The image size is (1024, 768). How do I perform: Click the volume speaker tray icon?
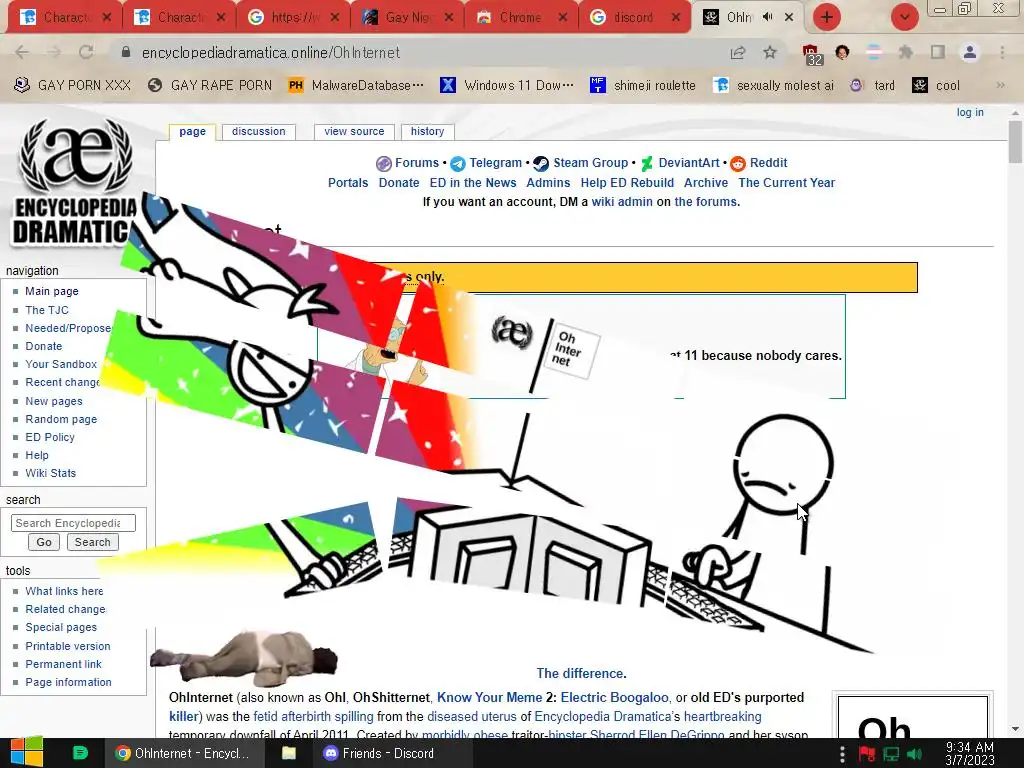[915, 754]
